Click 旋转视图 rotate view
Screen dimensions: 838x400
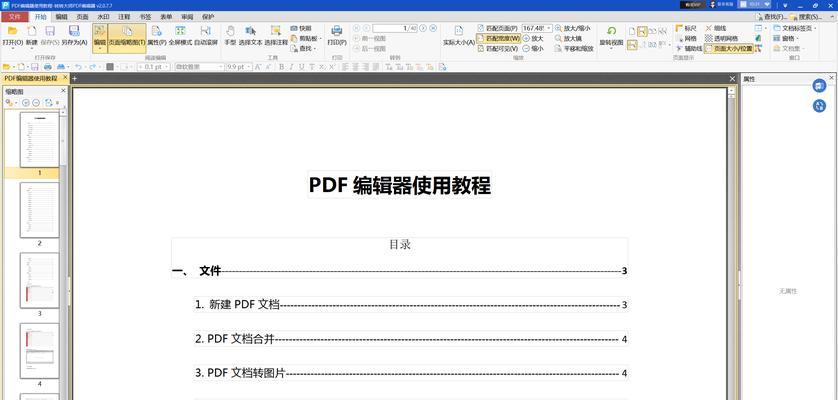click(x=611, y=35)
